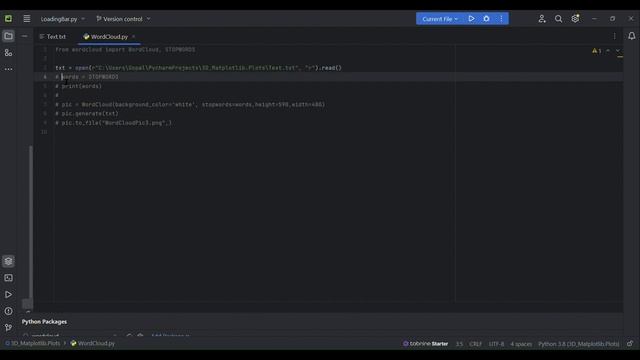Click the commented pic.generate(txt) line
640x360 pixels.
pyautogui.click(x=87, y=113)
